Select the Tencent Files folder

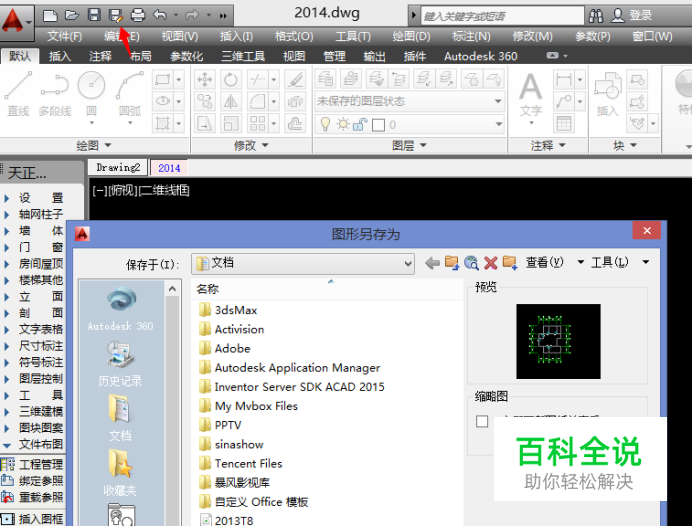click(x=241, y=463)
